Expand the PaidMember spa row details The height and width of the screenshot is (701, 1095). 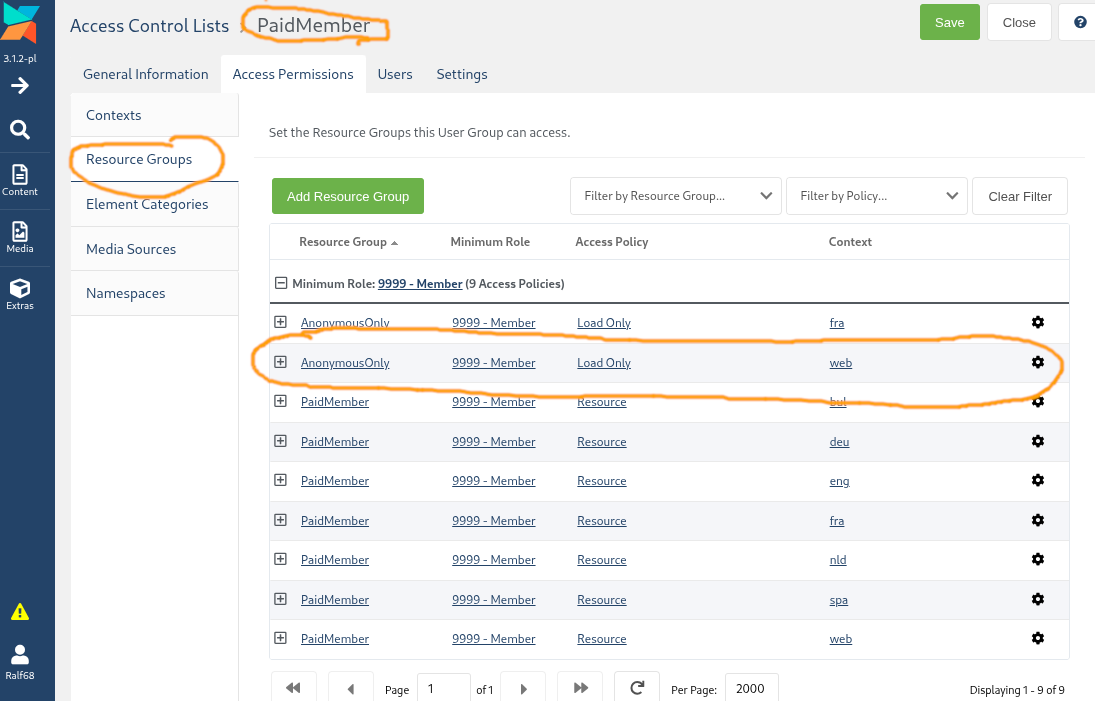coord(280,598)
